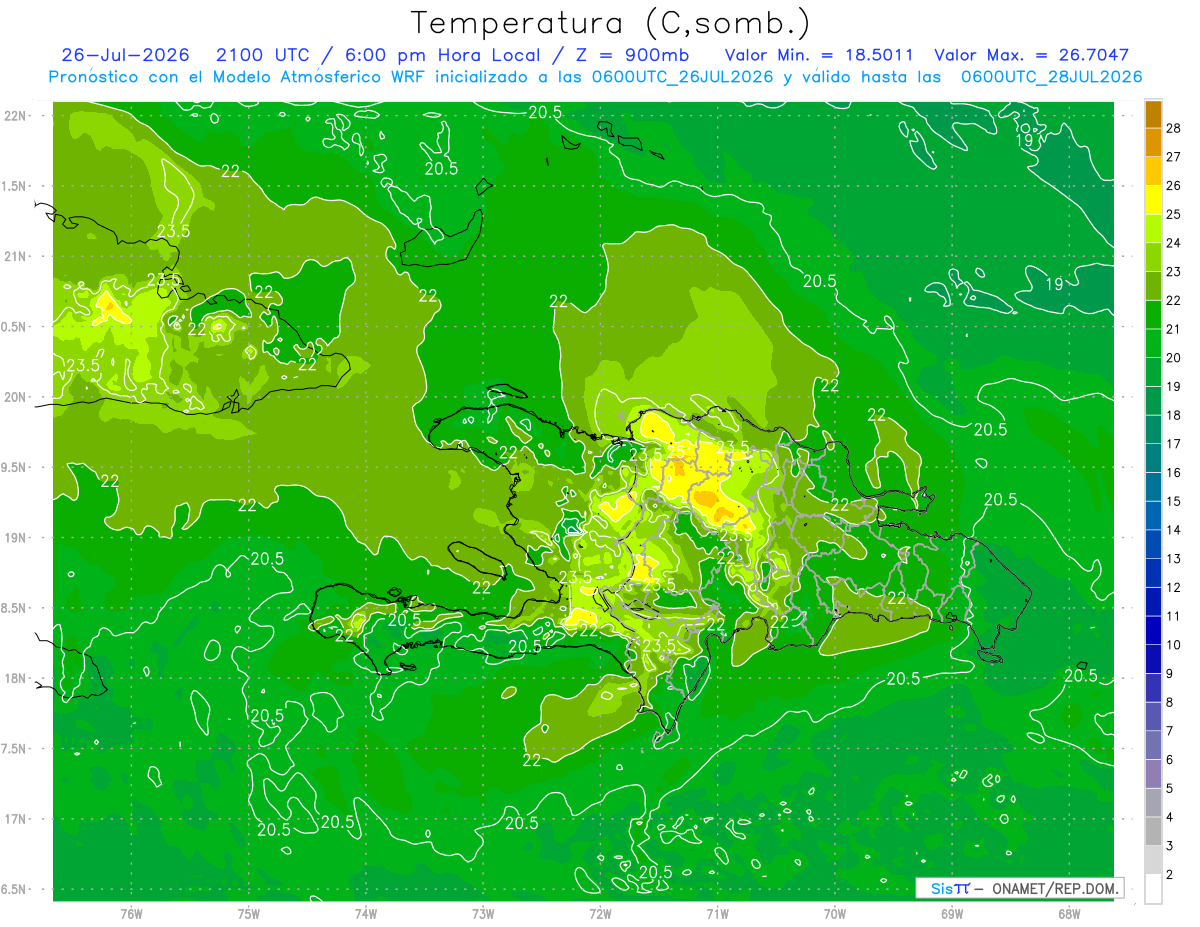The width and height of the screenshot is (1200, 927).
Task: Click the "76W" longitude axis label
Action: point(131,913)
